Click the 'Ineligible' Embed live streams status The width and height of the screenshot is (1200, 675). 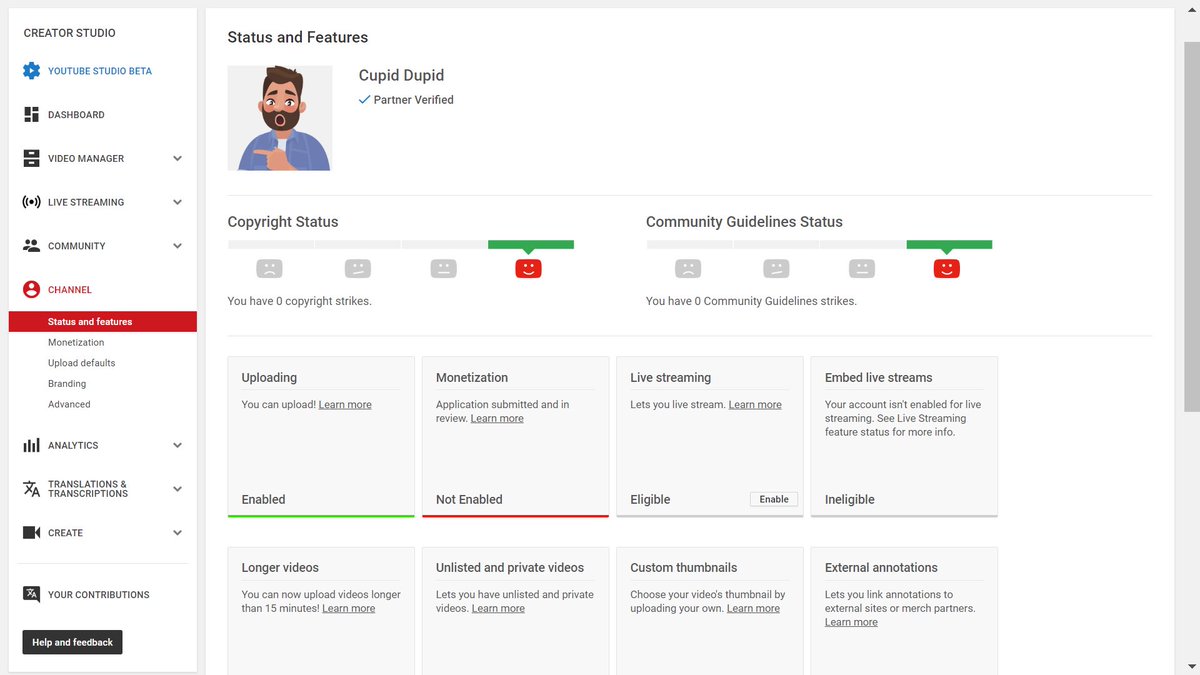tap(850, 499)
